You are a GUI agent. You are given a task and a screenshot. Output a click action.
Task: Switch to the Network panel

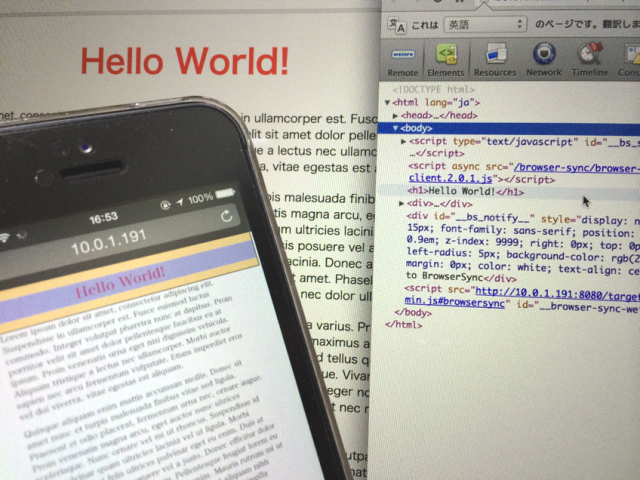coord(544,57)
